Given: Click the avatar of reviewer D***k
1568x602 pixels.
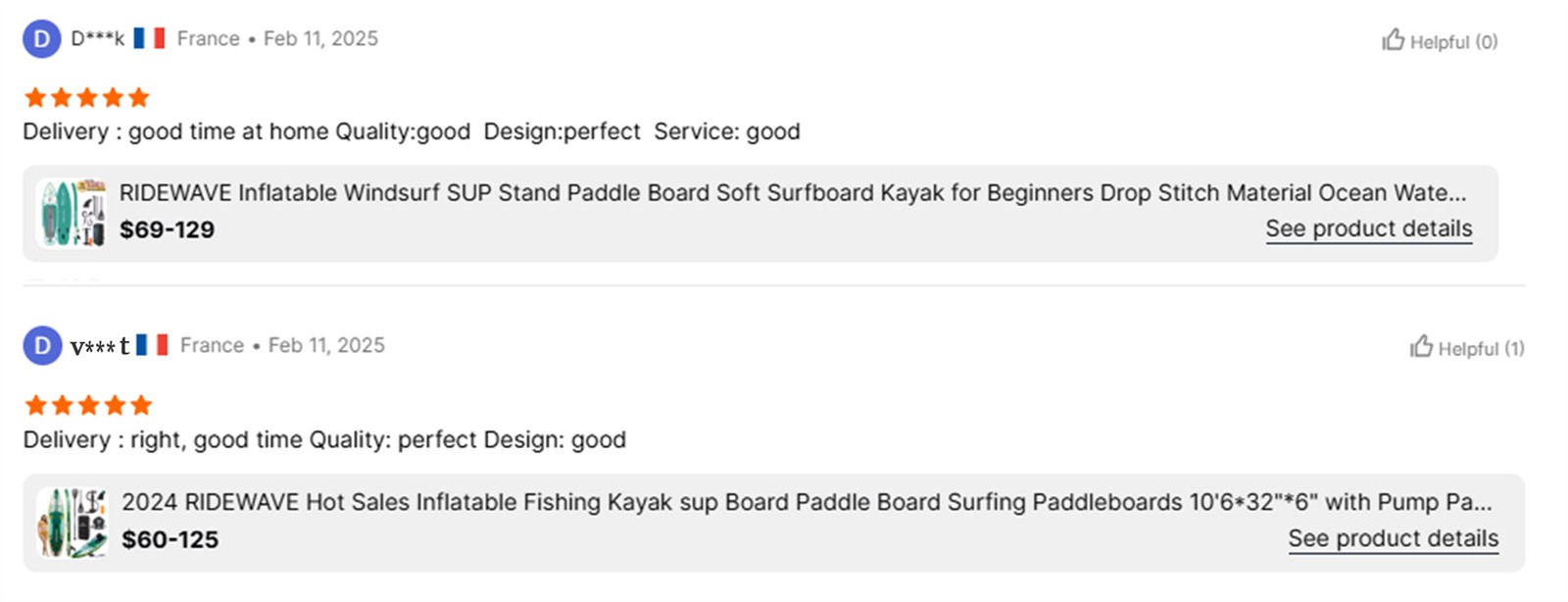Looking at the screenshot, I should click(x=41, y=39).
